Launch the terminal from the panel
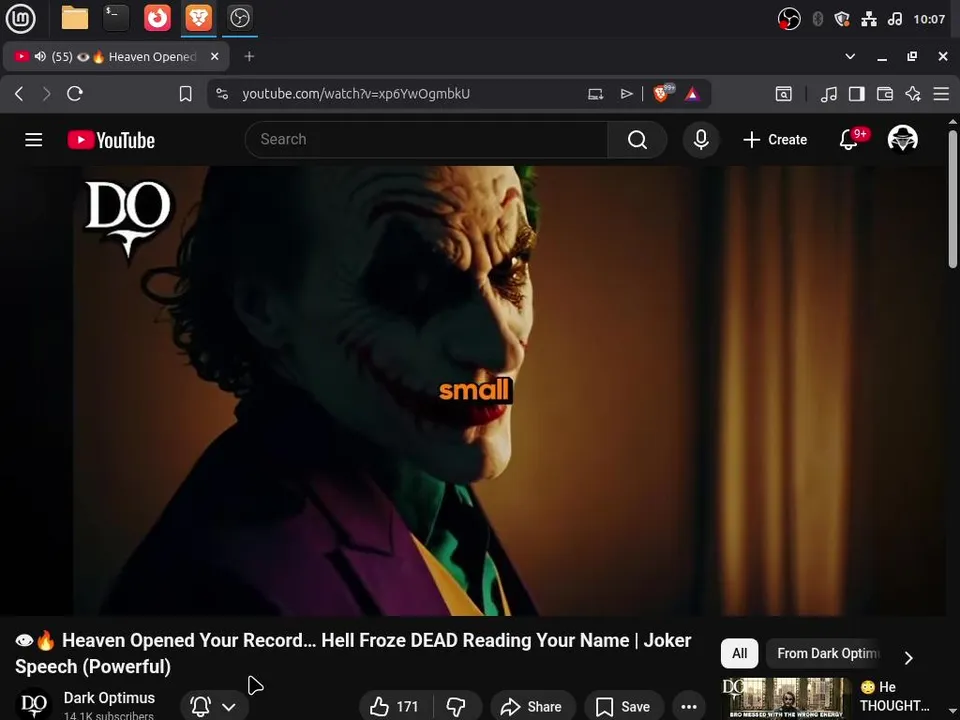960x720 pixels. click(x=116, y=18)
